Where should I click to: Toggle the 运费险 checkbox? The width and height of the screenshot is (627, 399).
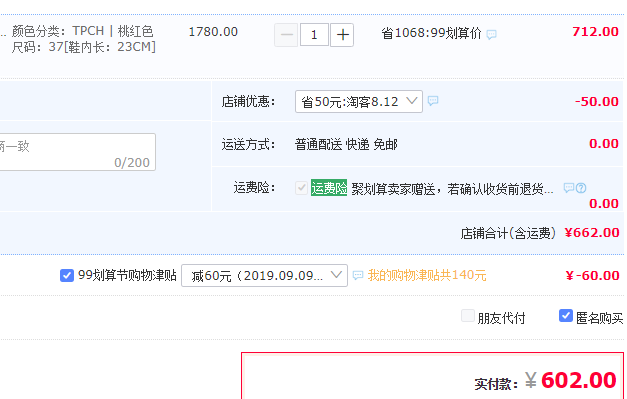(301, 188)
